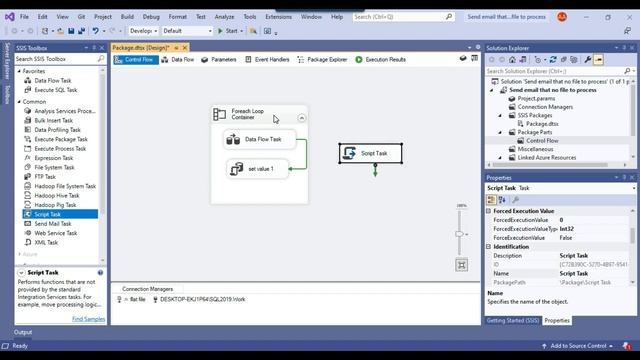Click the Save icon in the toolbar
Viewport: 640px width, 360px height.
point(71,31)
